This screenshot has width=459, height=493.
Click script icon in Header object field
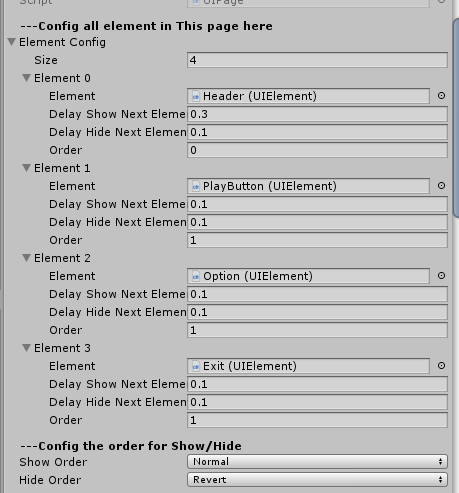click(x=196, y=96)
